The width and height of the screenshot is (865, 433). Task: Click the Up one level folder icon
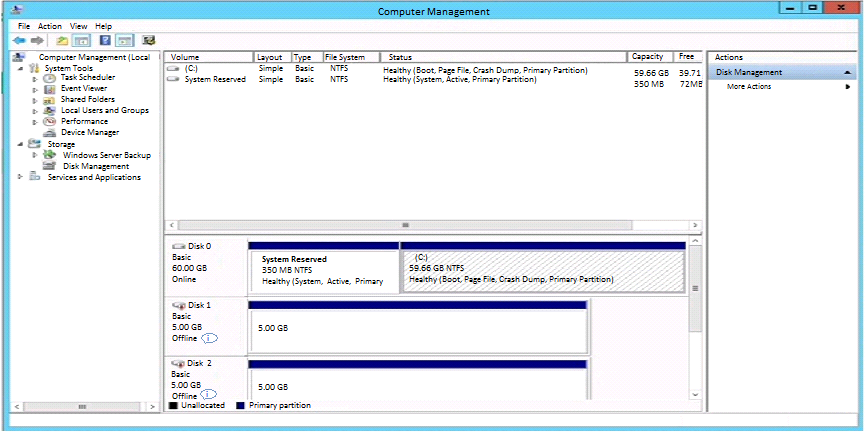[x=62, y=41]
